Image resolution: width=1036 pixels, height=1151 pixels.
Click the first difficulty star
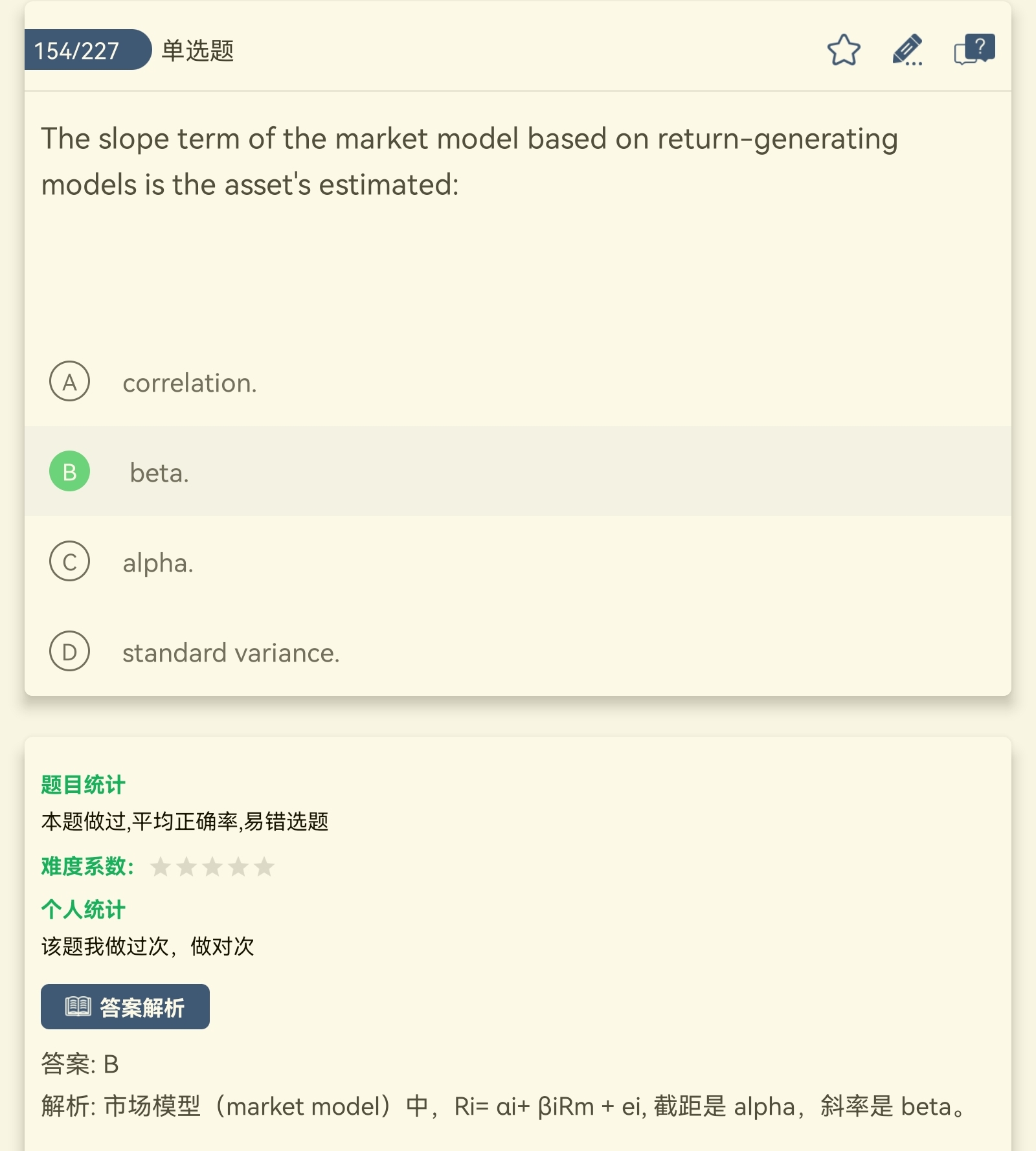pos(161,866)
